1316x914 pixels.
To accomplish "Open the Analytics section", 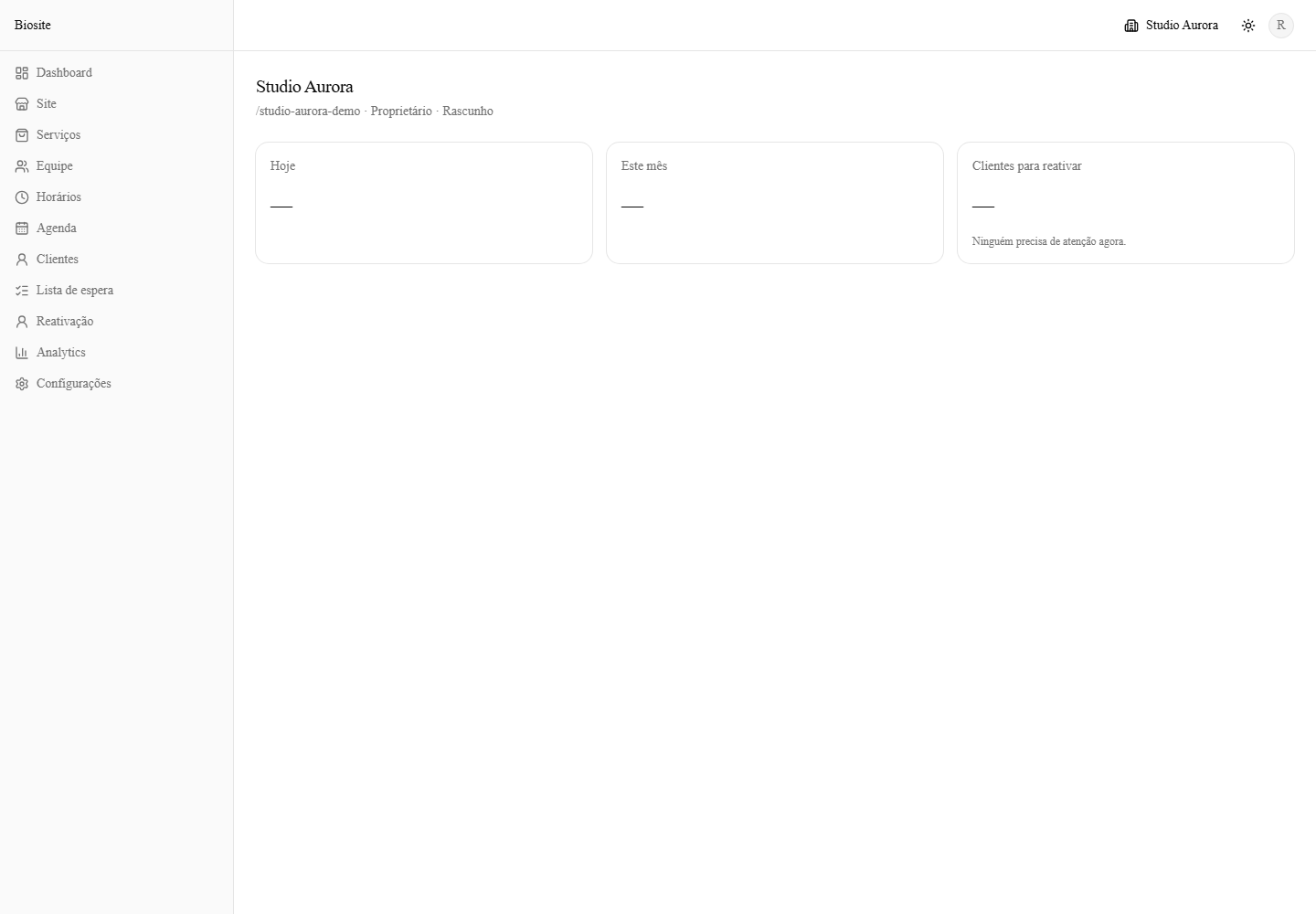I will tap(116, 353).
